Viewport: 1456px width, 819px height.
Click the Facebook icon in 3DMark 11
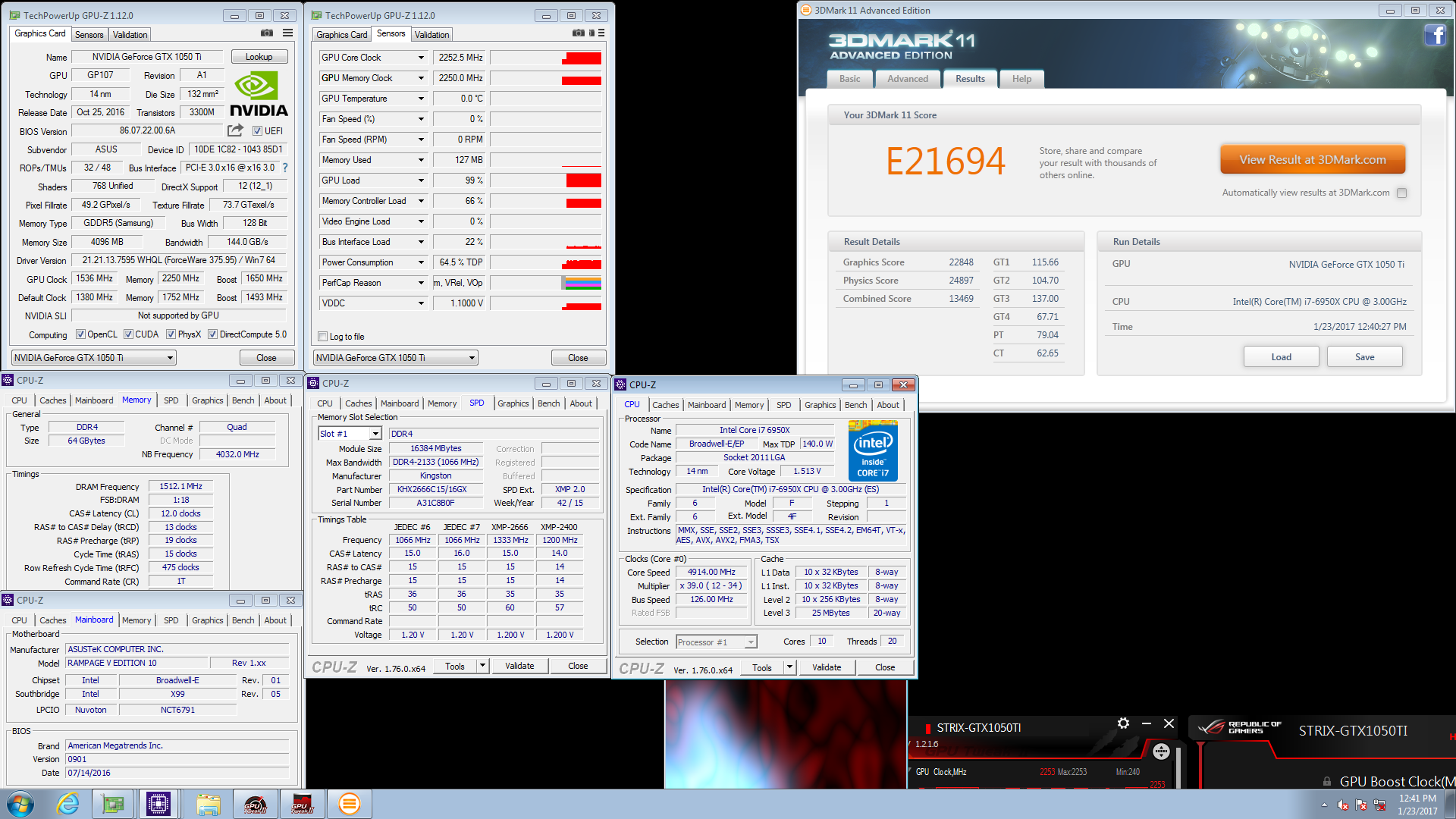(1435, 35)
